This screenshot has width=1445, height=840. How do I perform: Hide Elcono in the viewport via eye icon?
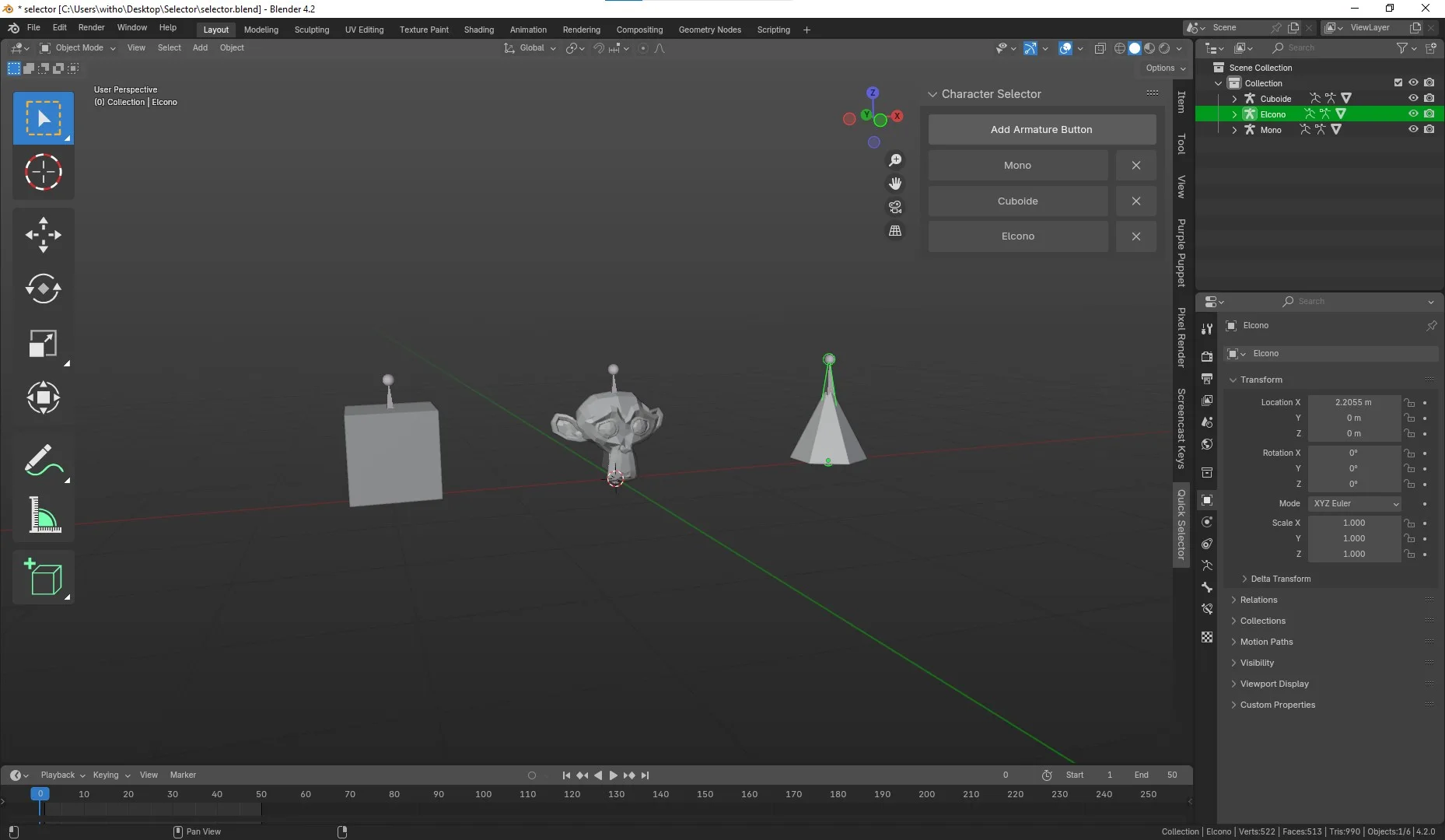tap(1413, 114)
